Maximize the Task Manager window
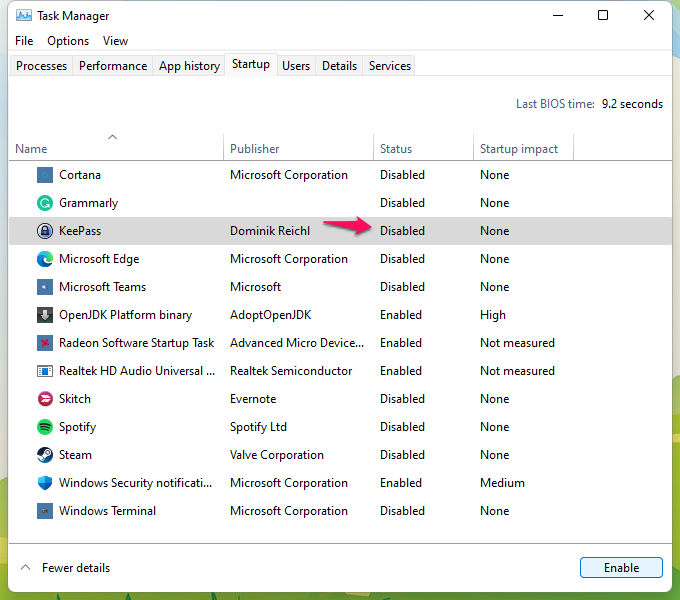The width and height of the screenshot is (680, 600). [x=603, y=16]
